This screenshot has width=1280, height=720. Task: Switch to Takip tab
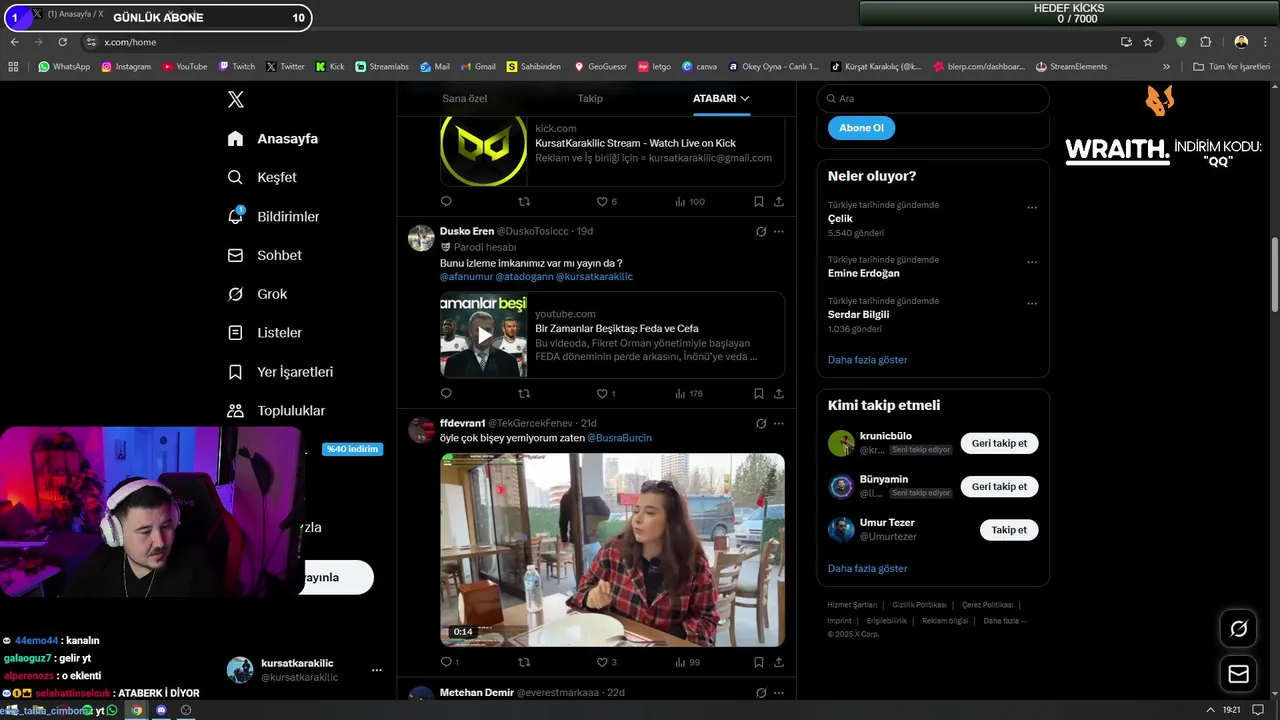590,98
